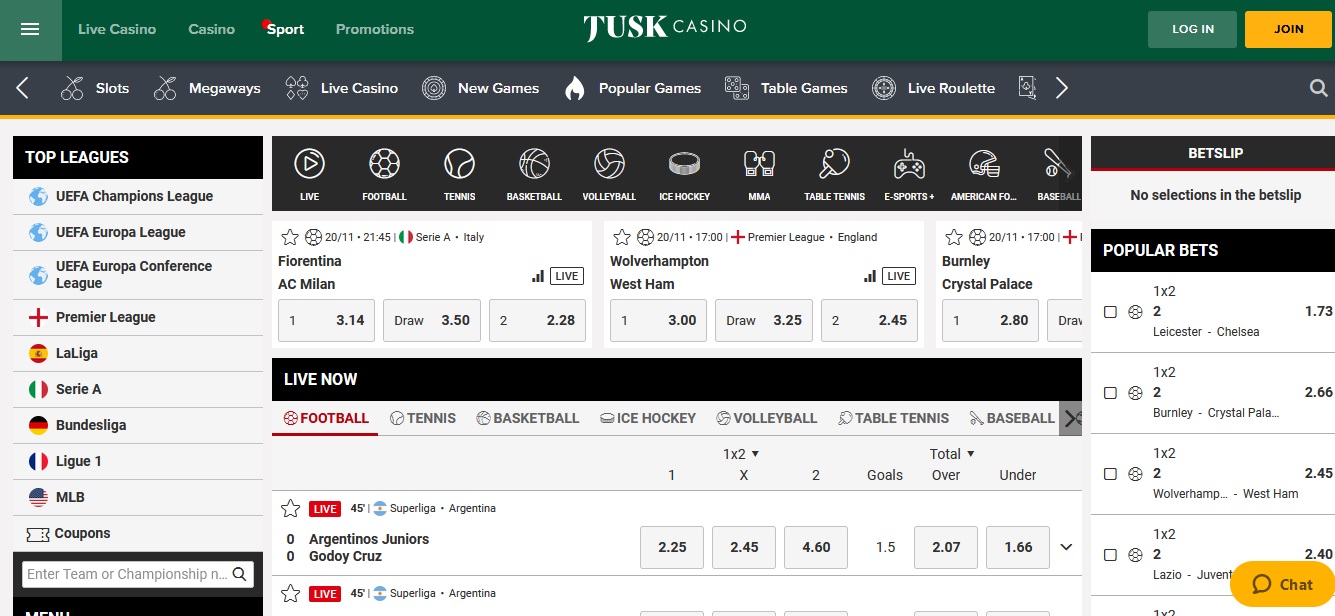Bet on Fiorentina at 3.14
Viewport: 1335px width, 616px height.
click(x=326, y=320)
